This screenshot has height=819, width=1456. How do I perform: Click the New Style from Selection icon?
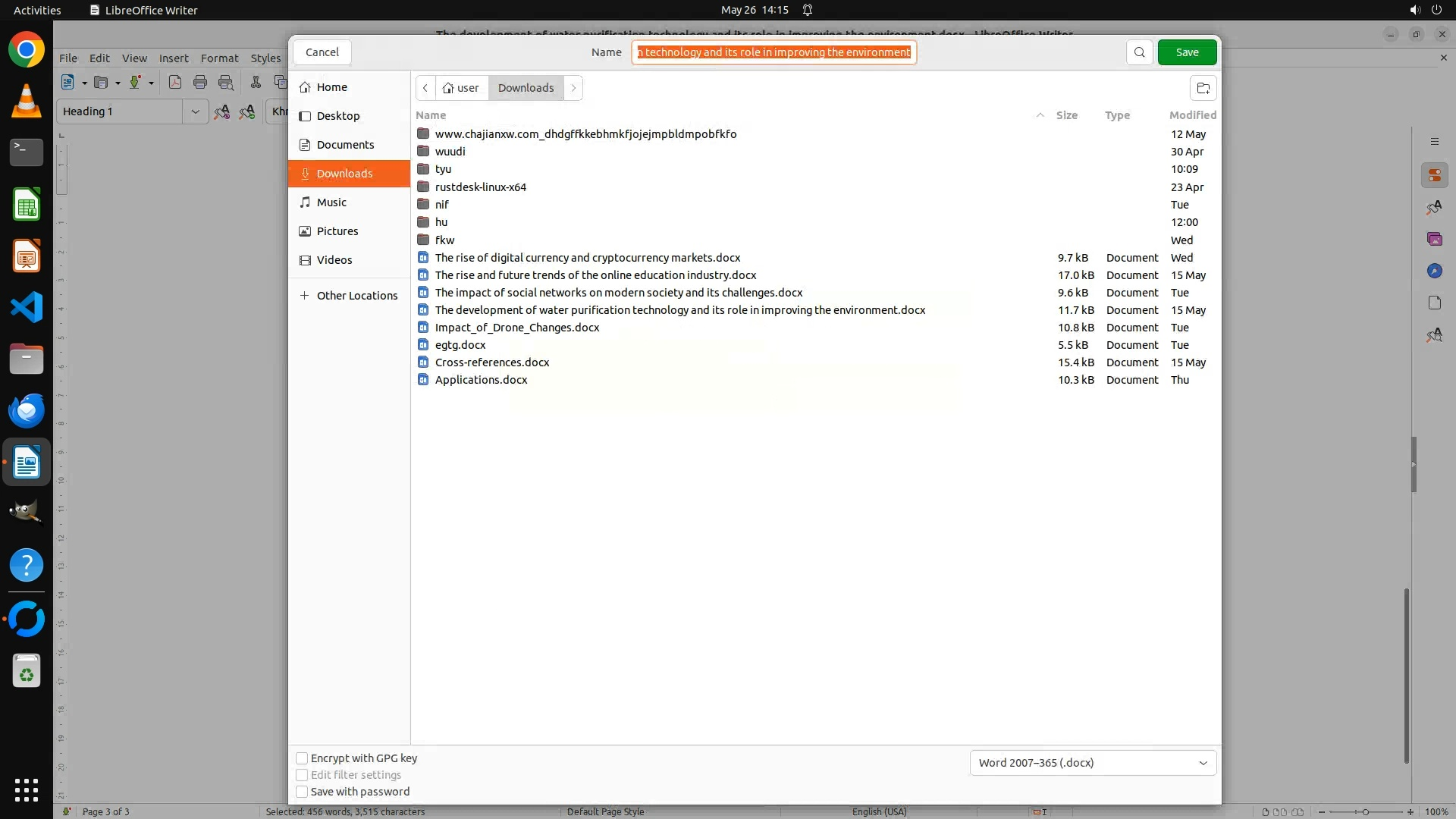[247, 112]
